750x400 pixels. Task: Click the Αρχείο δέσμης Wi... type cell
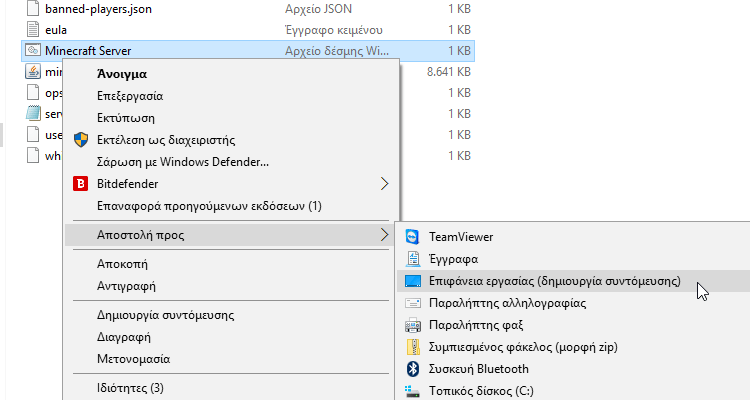click(337, 51)
